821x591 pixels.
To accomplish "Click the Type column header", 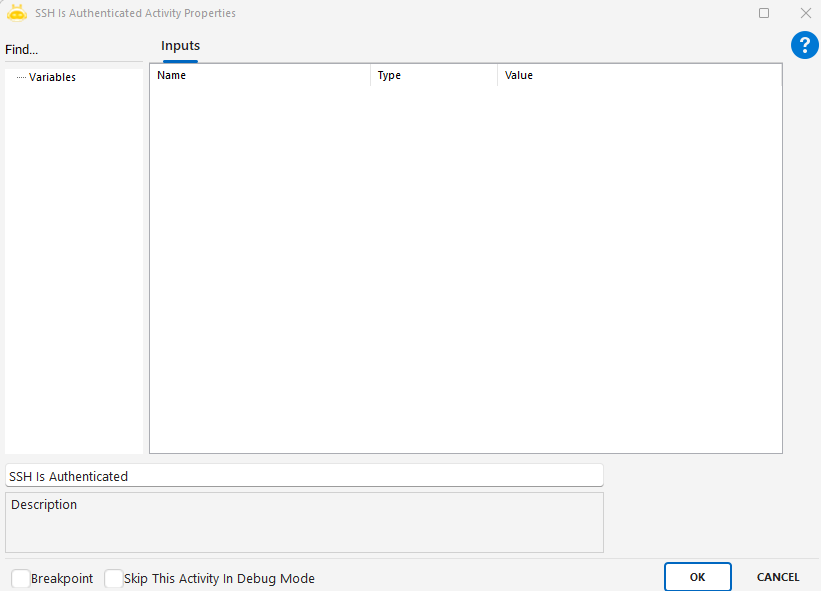I will (432, 76).
